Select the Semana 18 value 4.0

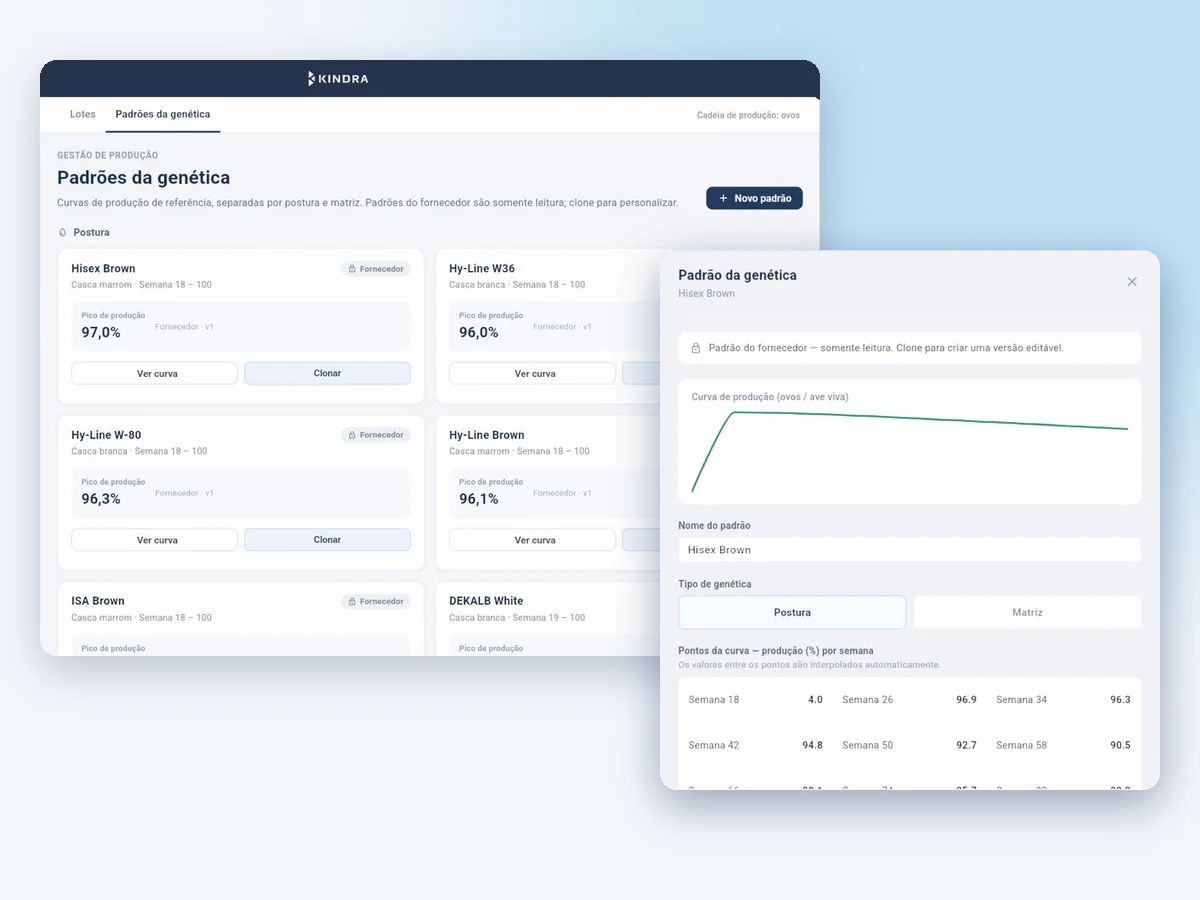(x=815, y=700)
